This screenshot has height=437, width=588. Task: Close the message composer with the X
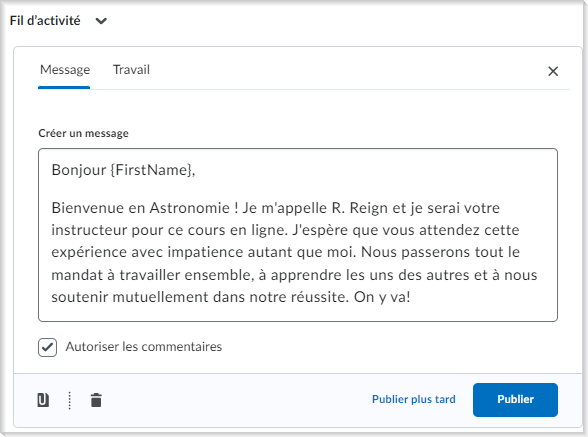[x=553, y=71]
